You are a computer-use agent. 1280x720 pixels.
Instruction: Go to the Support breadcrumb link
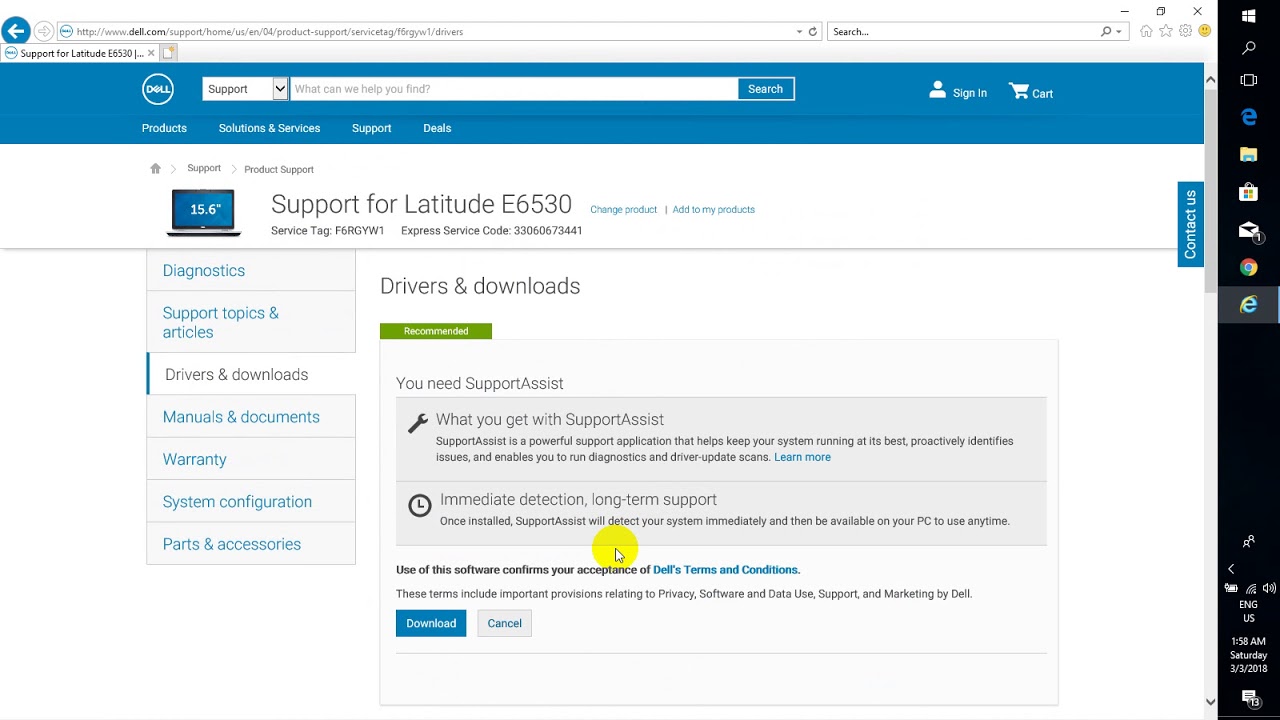click(x=204, y=168)
